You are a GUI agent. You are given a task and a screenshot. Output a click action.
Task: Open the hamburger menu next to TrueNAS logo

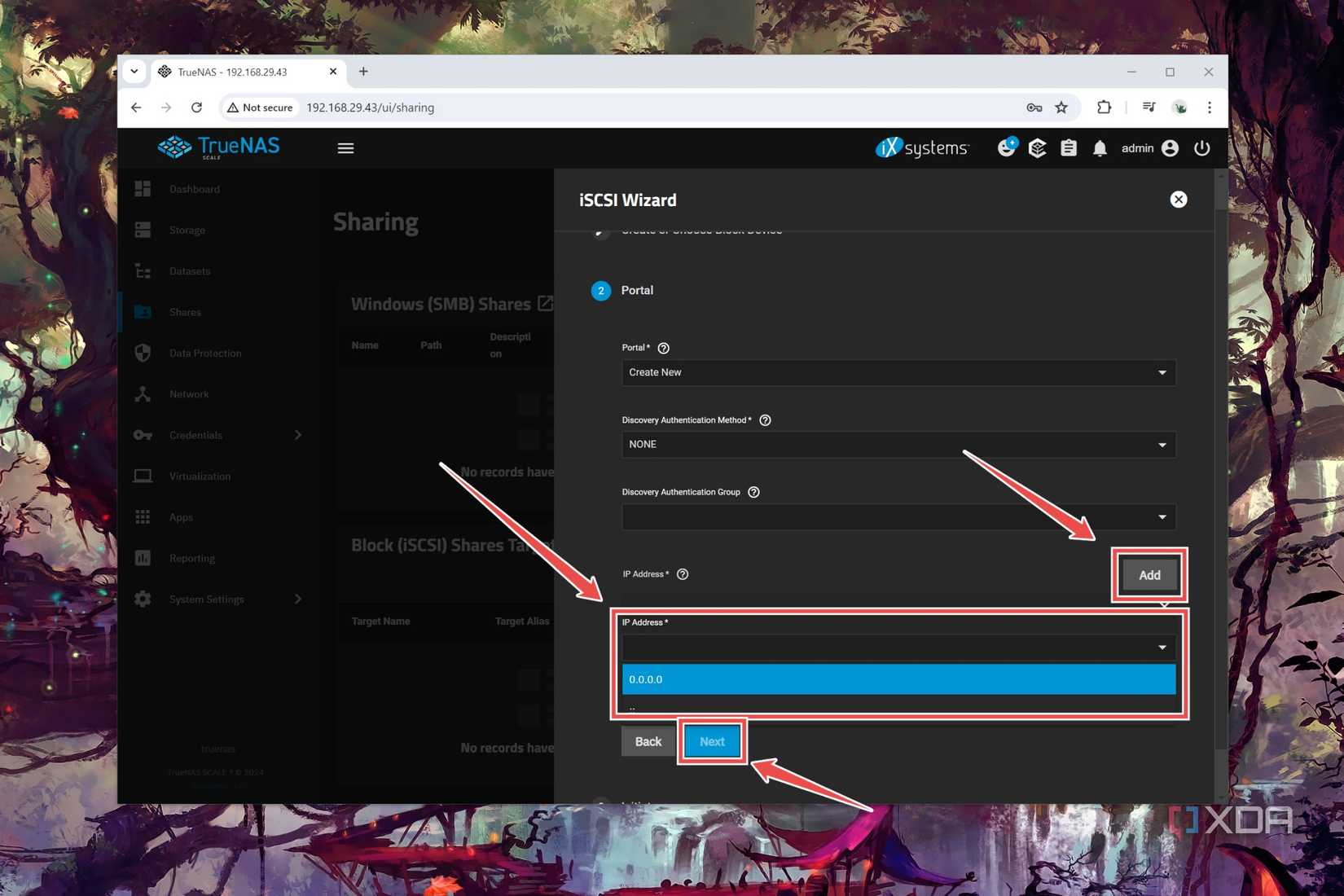pos(345,148)
